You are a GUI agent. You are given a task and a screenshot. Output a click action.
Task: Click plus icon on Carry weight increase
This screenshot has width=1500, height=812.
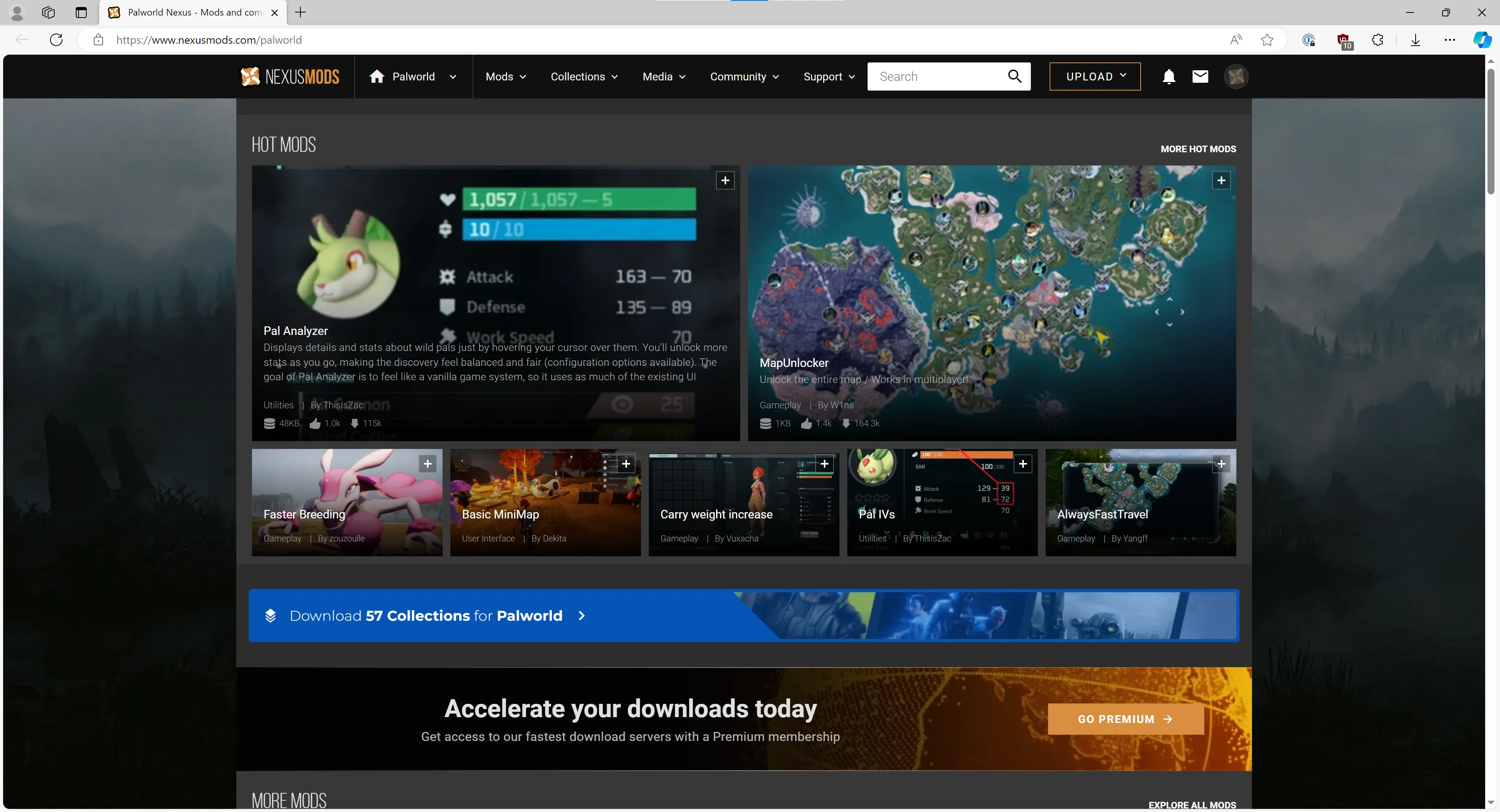pos(825,464)
